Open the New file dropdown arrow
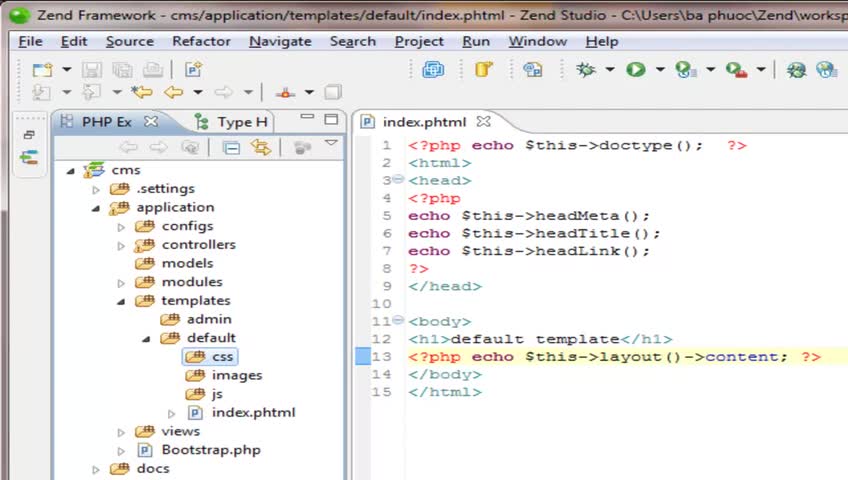 pos(67,69)
